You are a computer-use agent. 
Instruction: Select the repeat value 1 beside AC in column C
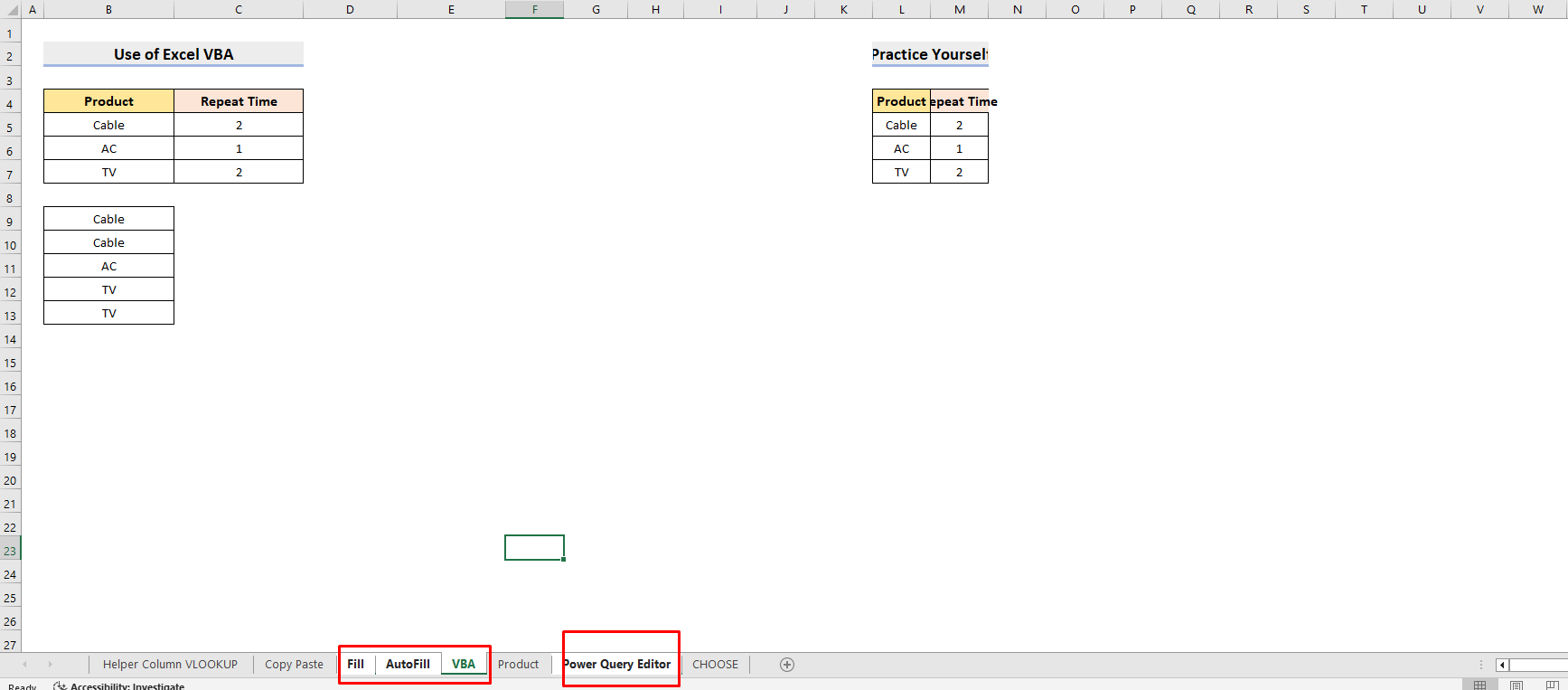239,148
